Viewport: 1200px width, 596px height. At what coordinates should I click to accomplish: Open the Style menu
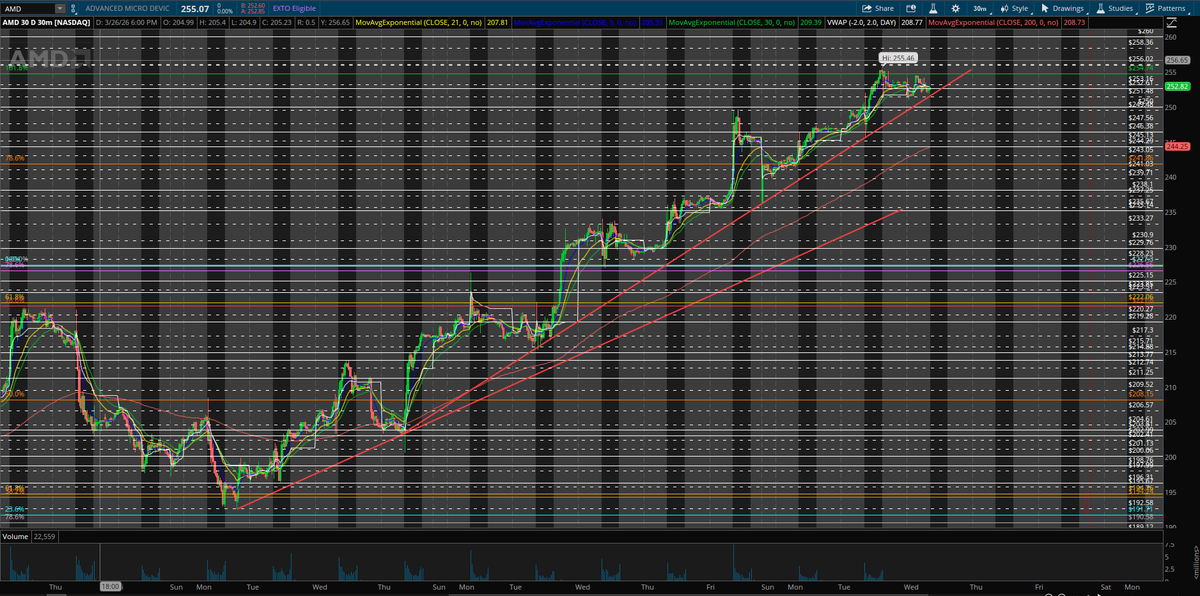(x=1014, y=8)
